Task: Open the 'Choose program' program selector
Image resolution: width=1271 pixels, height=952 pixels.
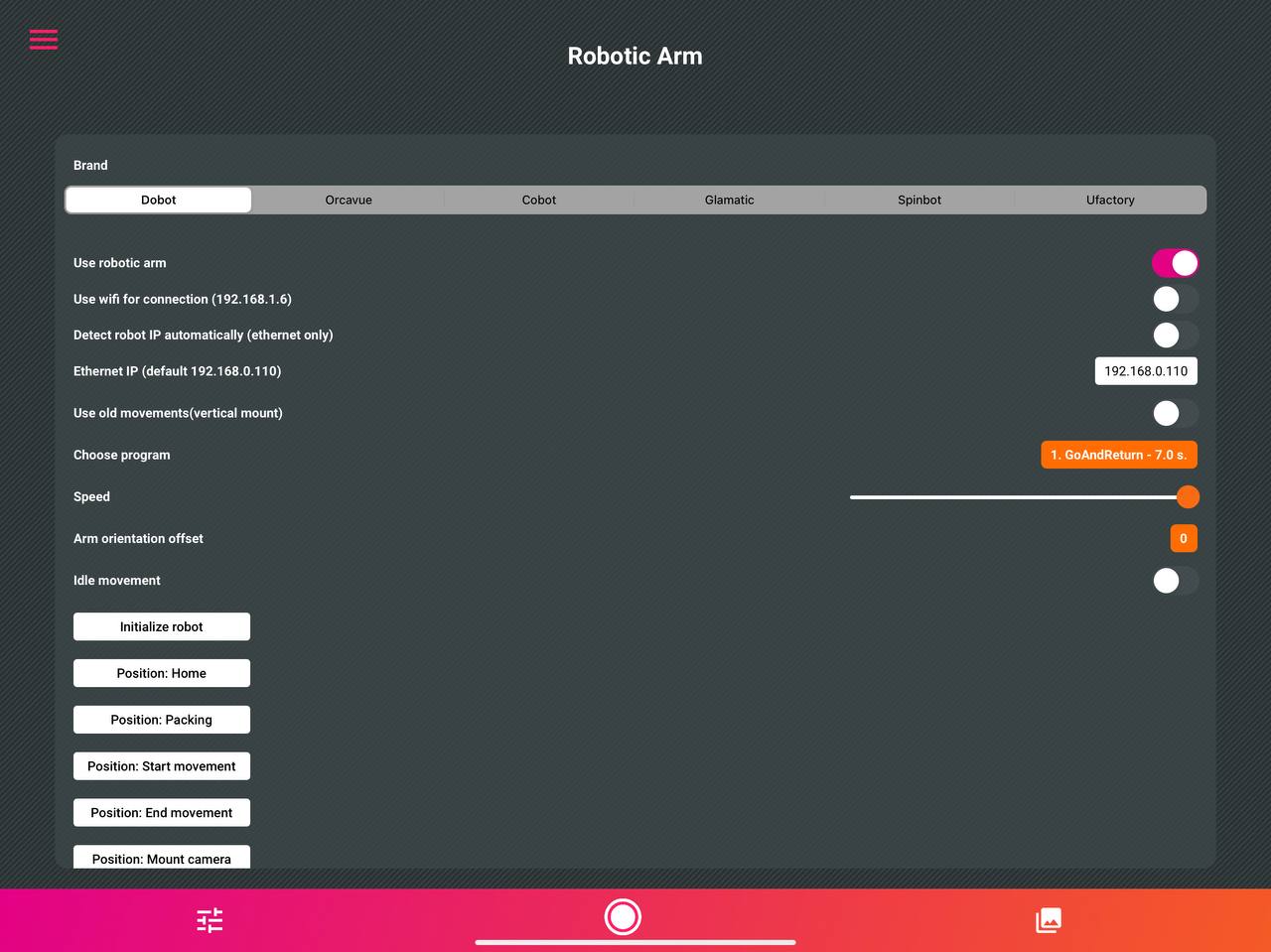Action: pos(1118,454)
